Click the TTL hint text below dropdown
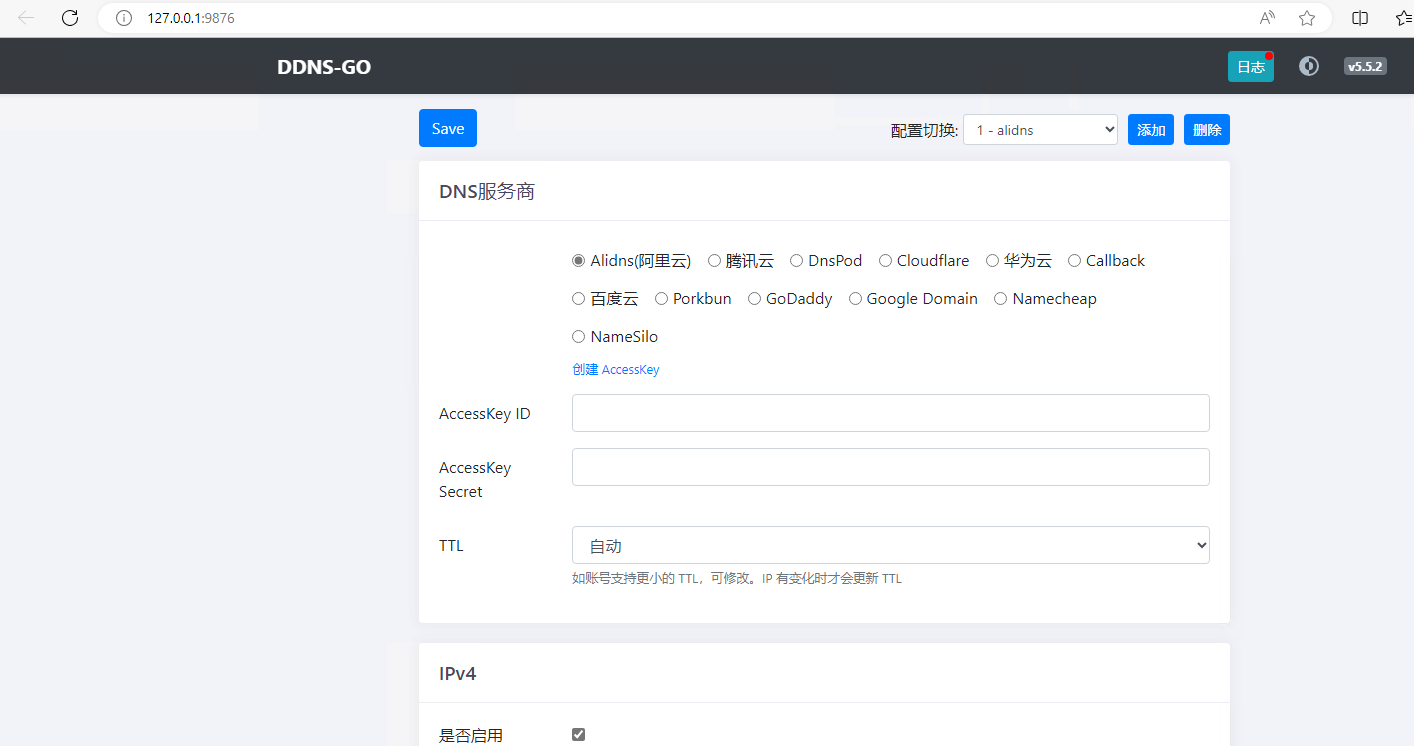Viewport: 1414px width, 747px height. (x=737, y=578)
